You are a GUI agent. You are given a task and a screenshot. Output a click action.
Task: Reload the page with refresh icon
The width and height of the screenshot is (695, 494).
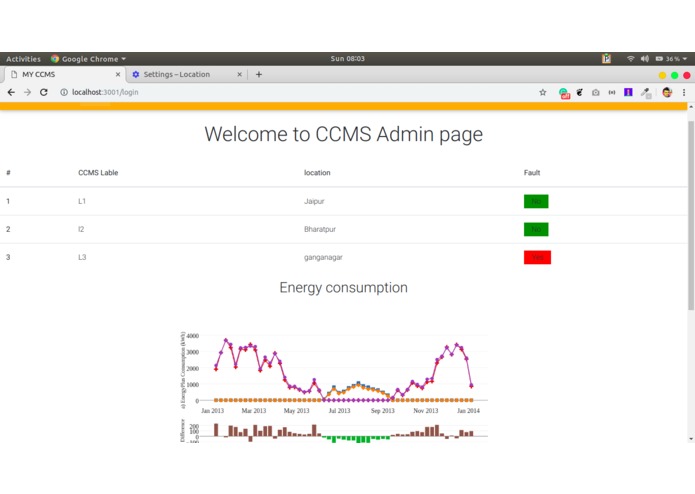(43, 92)
